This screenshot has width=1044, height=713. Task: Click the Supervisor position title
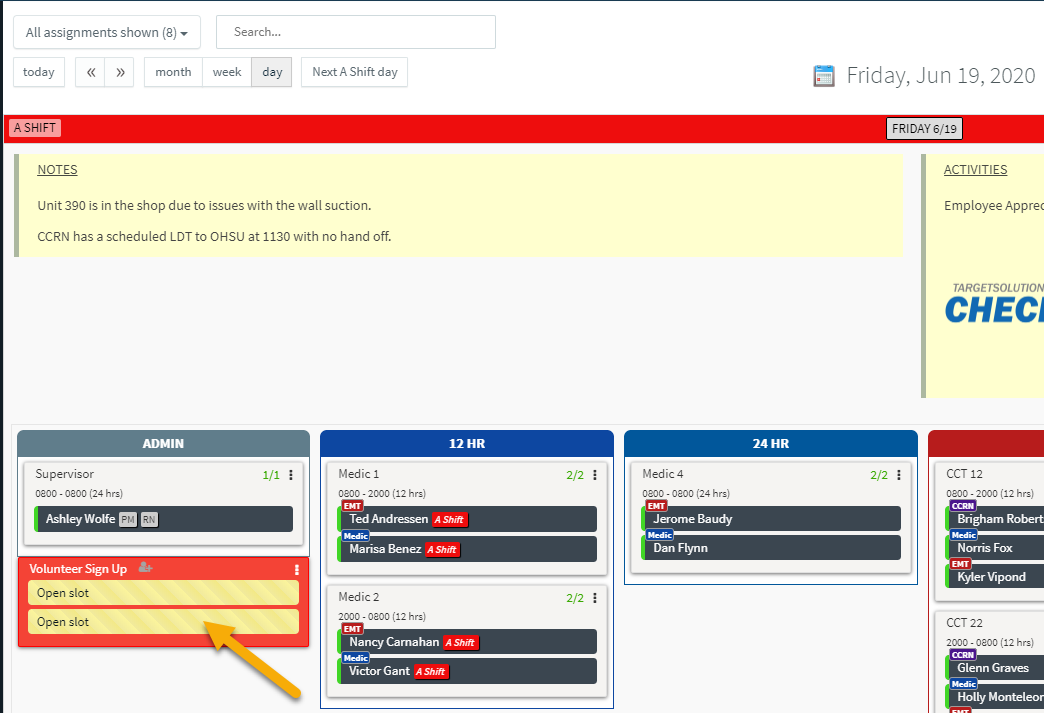[x=65, y=474]
